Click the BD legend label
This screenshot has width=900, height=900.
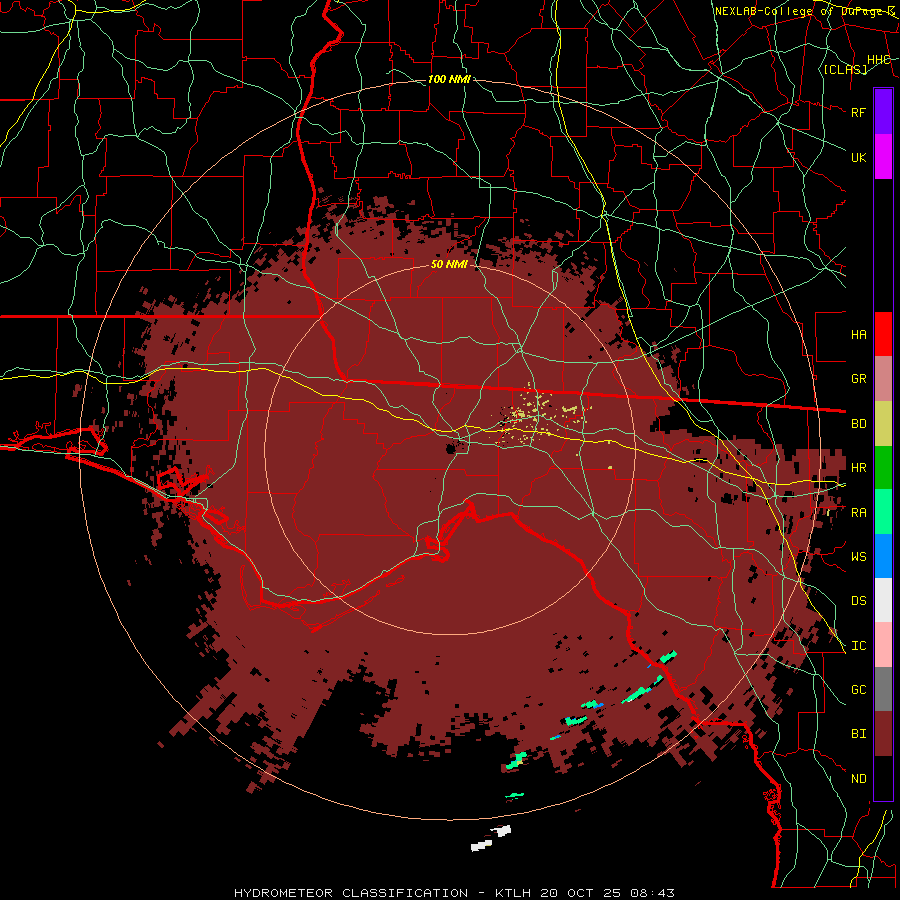coord(858,424)
